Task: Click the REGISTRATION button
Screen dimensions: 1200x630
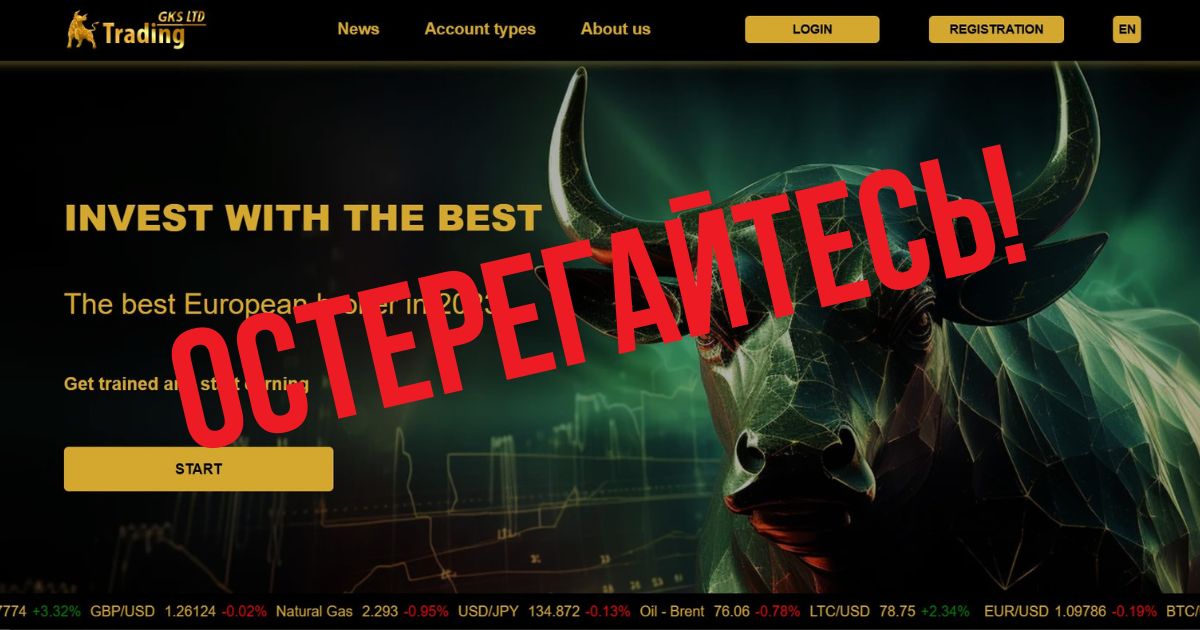Action: pos(996,29)
